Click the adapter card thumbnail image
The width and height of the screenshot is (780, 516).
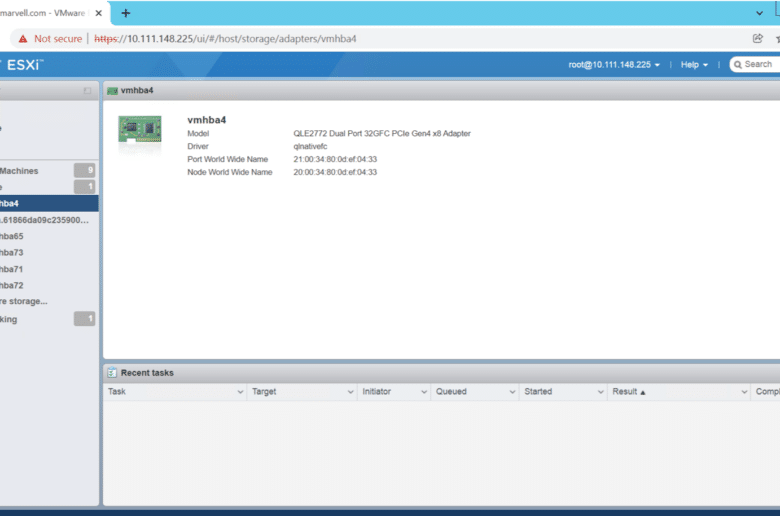tap(140, 129)
